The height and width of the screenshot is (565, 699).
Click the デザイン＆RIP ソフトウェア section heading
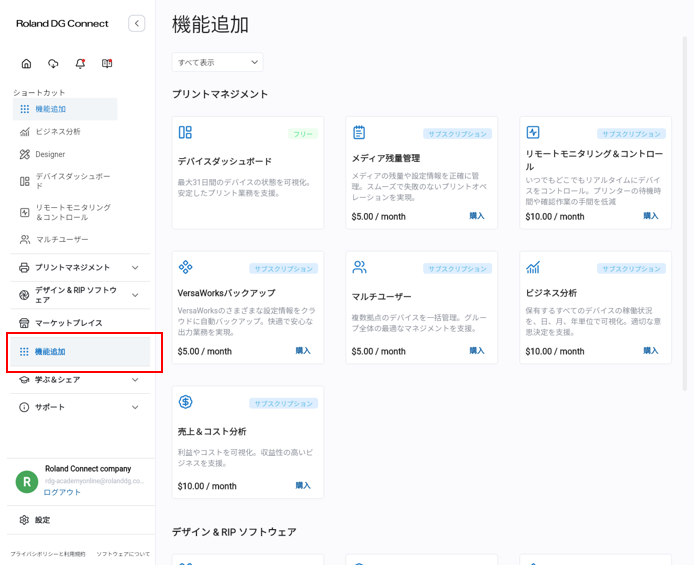click(234, 532)
